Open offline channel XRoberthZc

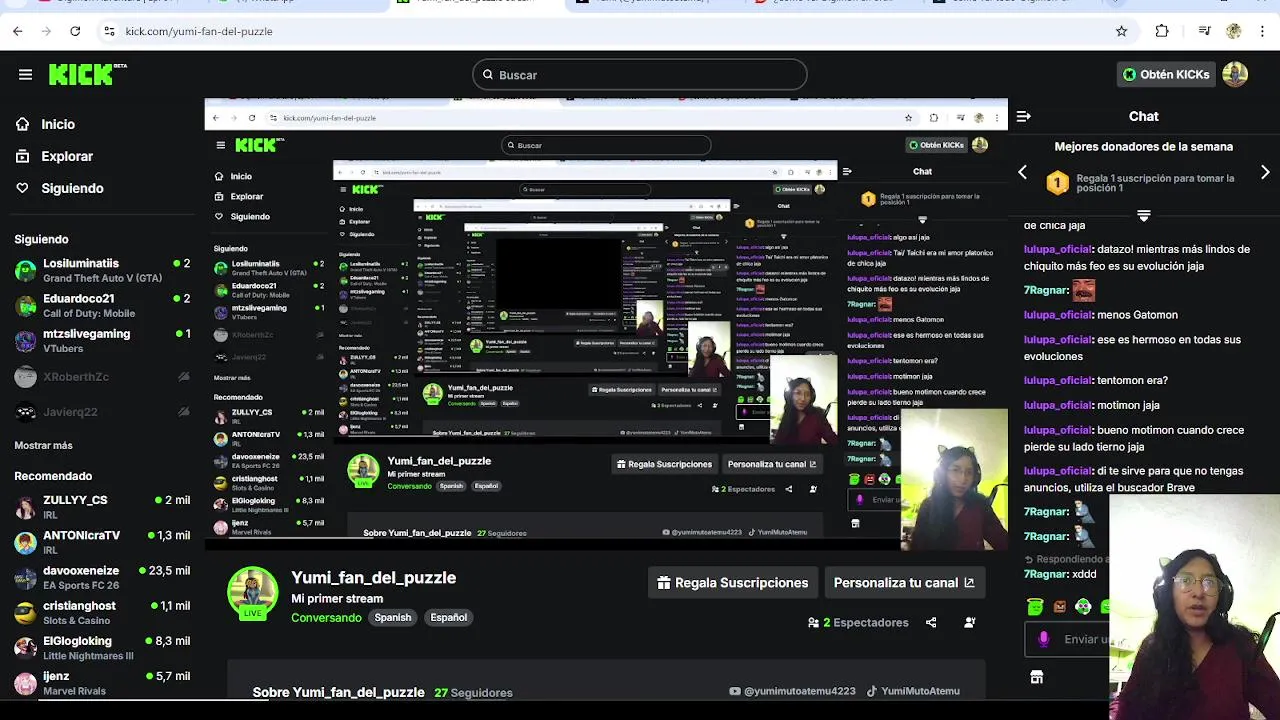(102, 377)
